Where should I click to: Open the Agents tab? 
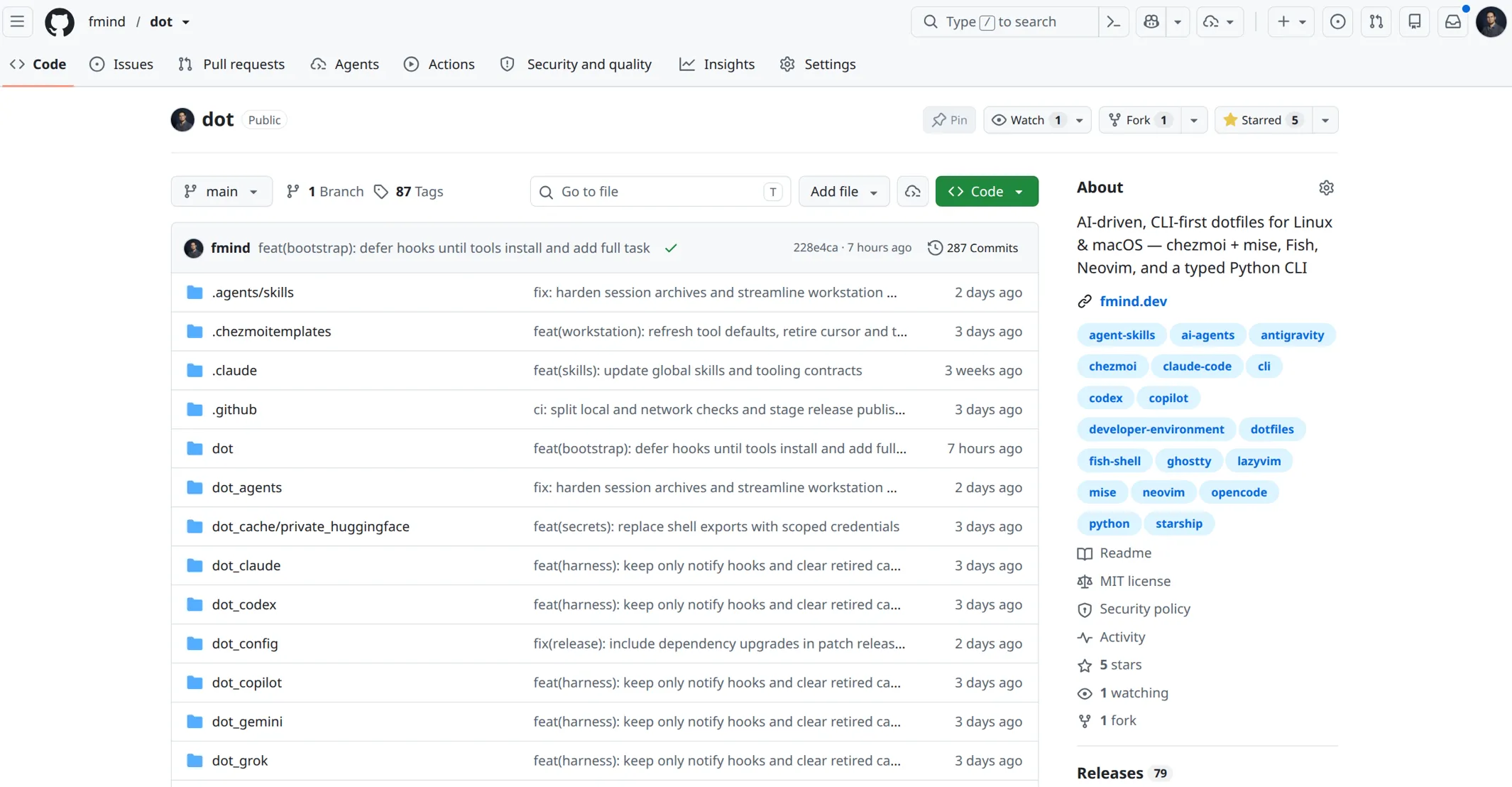[345, 64]
